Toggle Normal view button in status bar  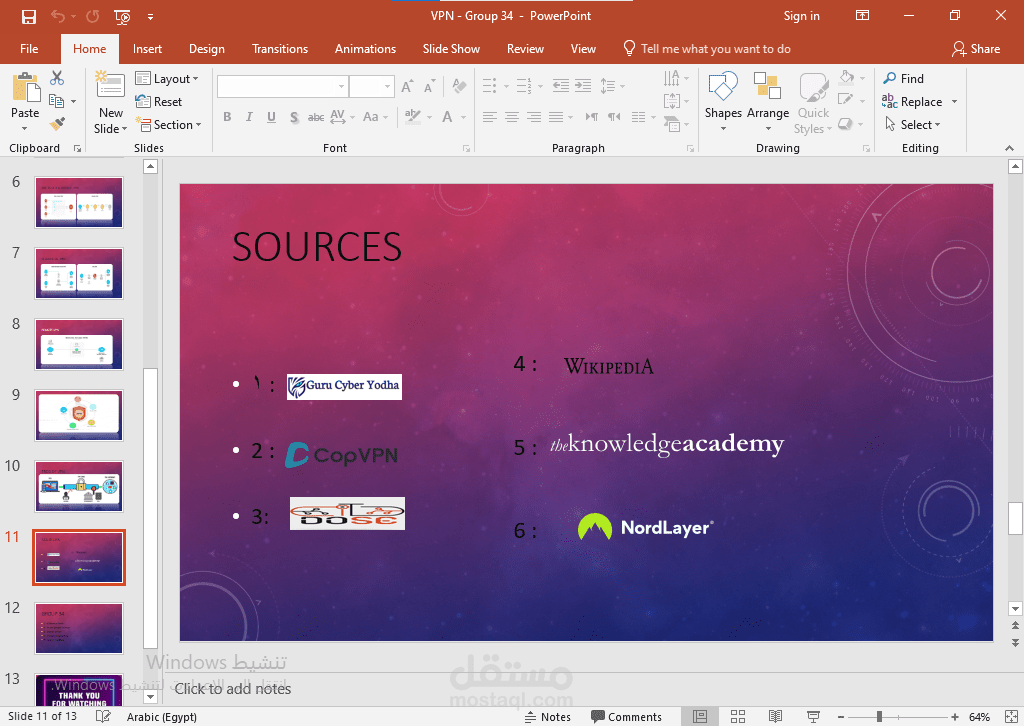coord(700,717)
